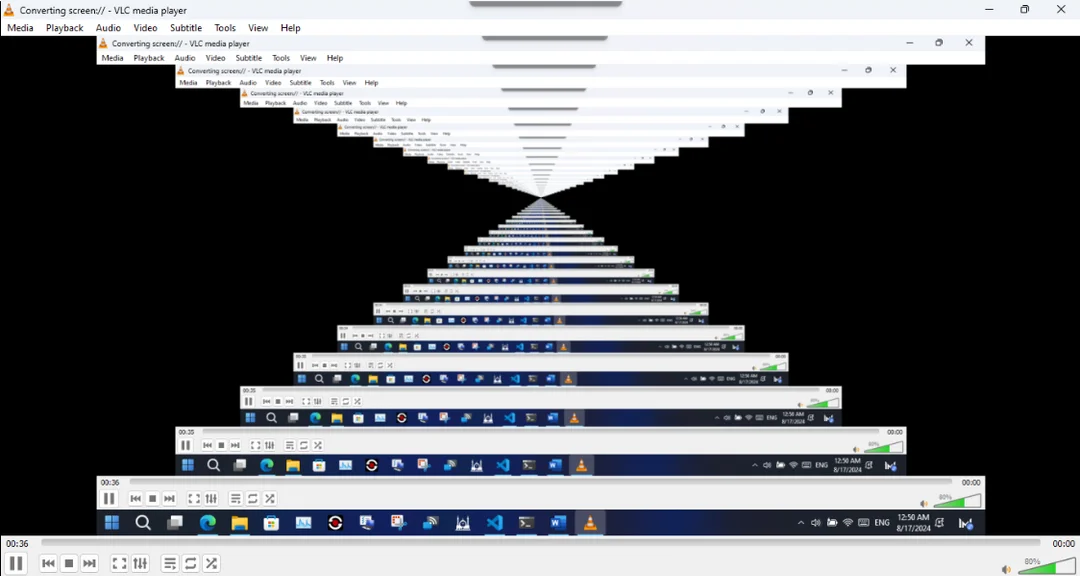Toggle fullscreen from the bottom toolbar
The width and height of the screenshot is (1080, 576).
tap(119, 564)
